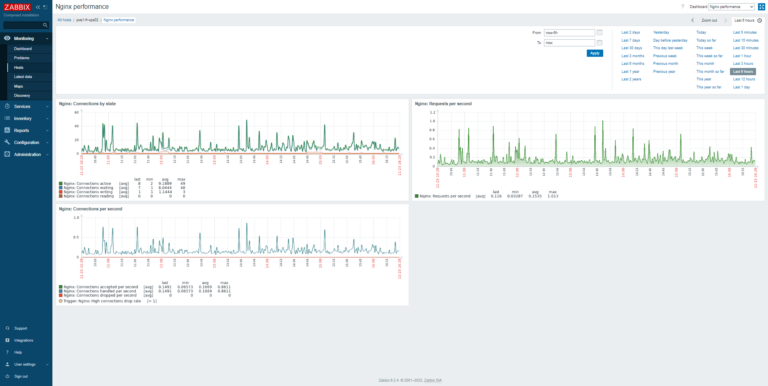The height and width of the screenshot is (386, 768).
Task: Select Yesterday time range
Action: coord(661,32)
